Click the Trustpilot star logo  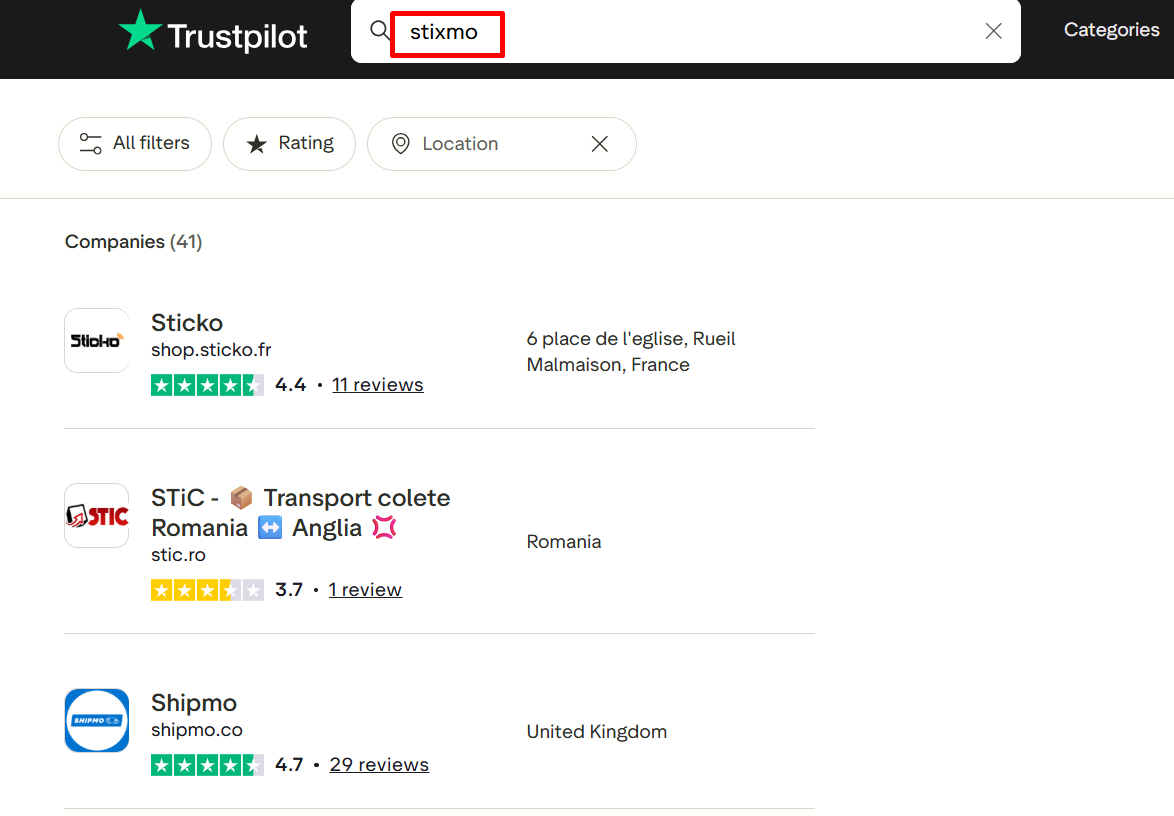pyautogui.click(x=140, y=31)
